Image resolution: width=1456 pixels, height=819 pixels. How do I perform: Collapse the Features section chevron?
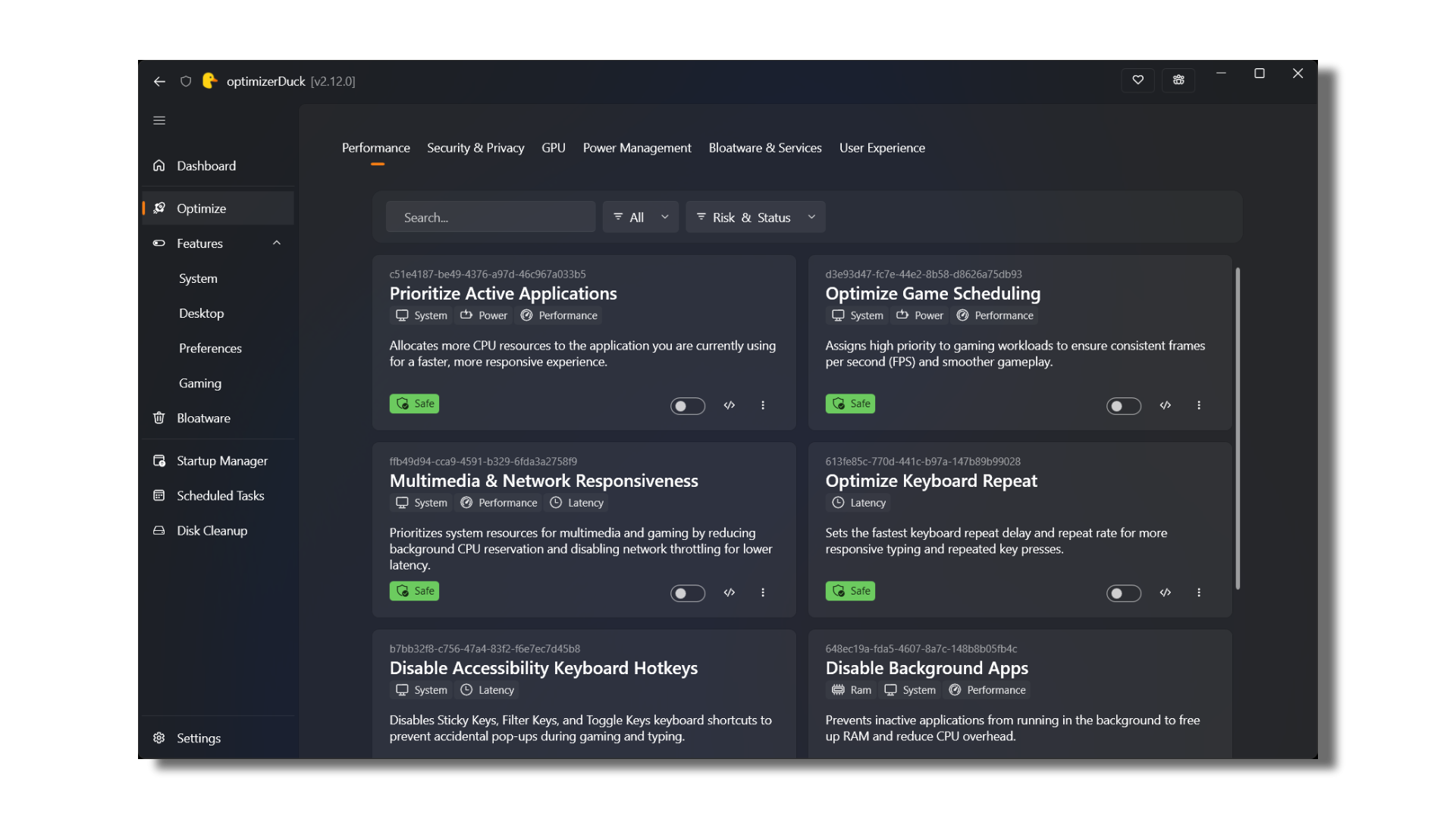coord(277,243)
